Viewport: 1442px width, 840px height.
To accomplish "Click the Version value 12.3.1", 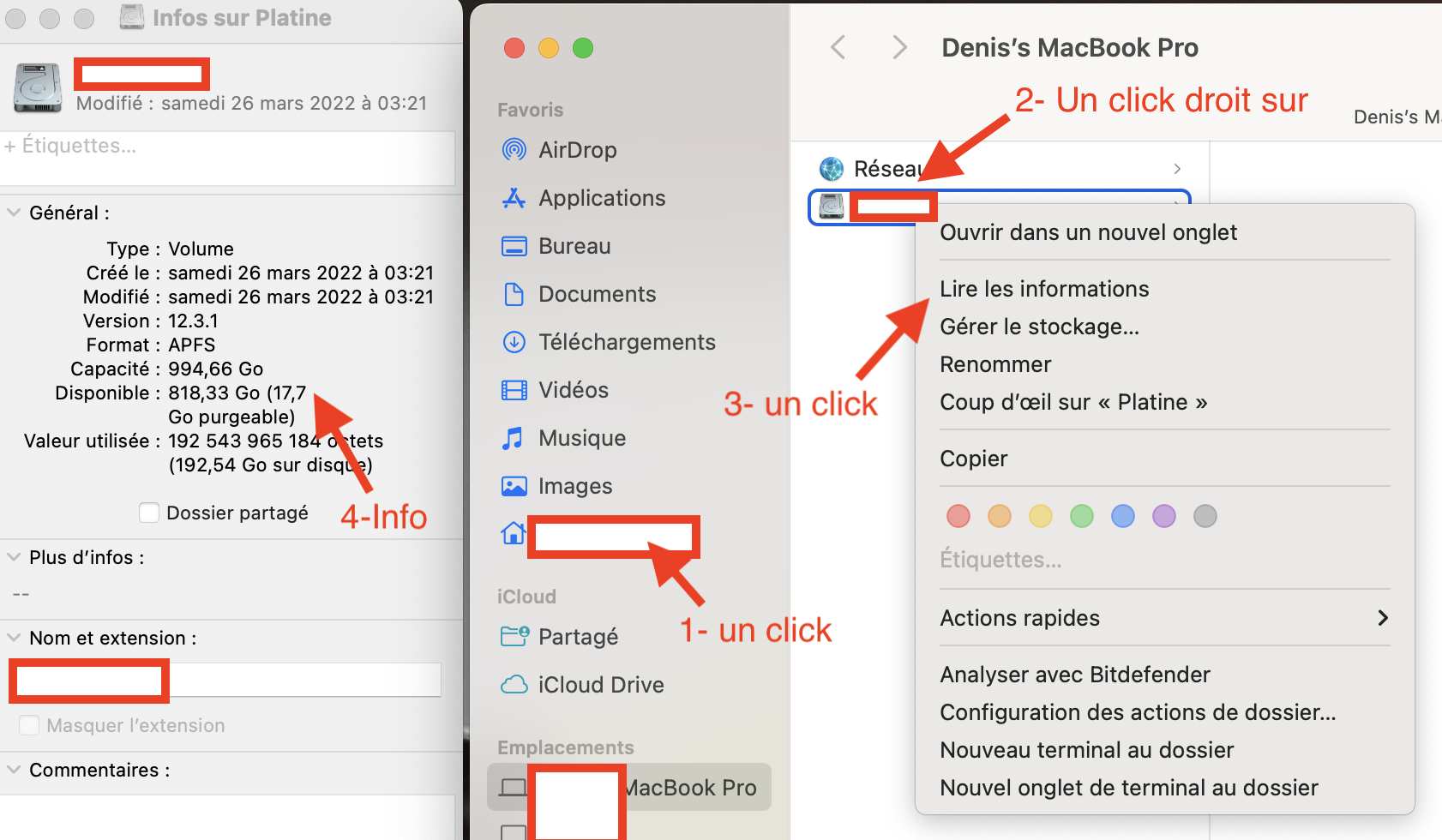I will [193, 321].
